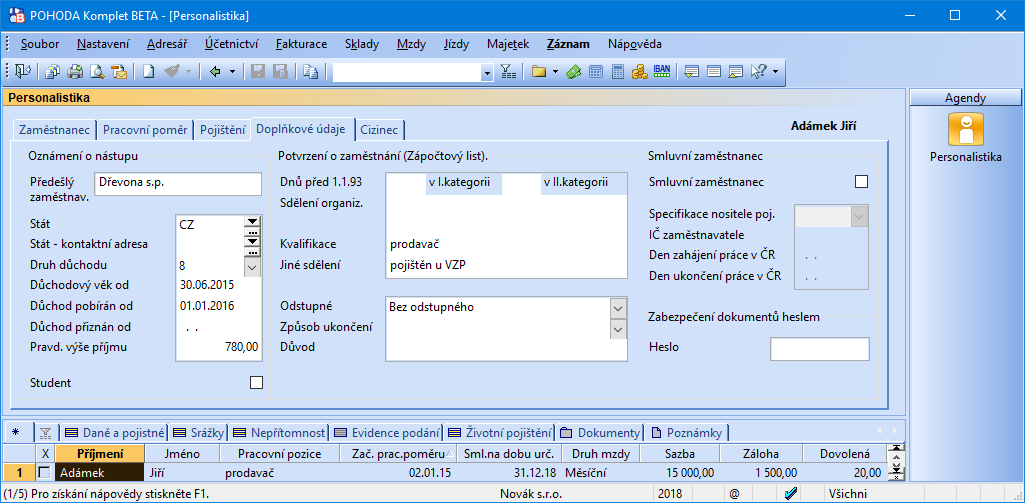Open the Personalistika agenda icon
Image resolution: width=1025 pixels, height=503 pixels.
coord(966,130)
